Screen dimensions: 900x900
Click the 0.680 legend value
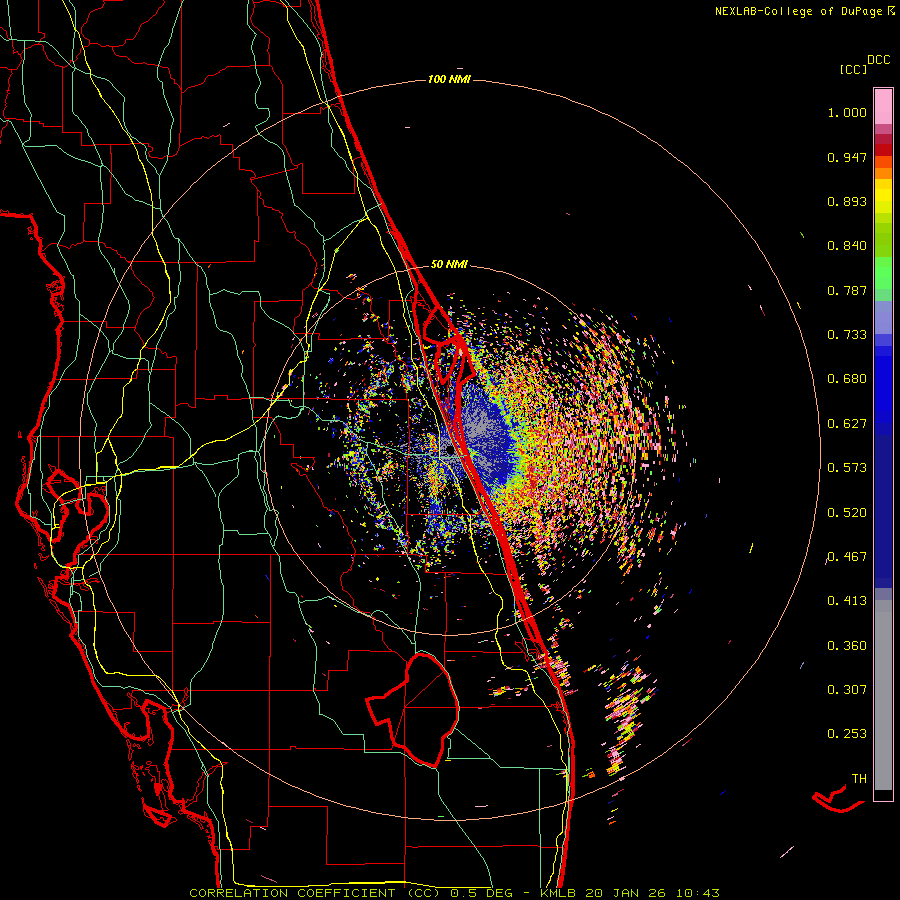(x=847, y=379)
